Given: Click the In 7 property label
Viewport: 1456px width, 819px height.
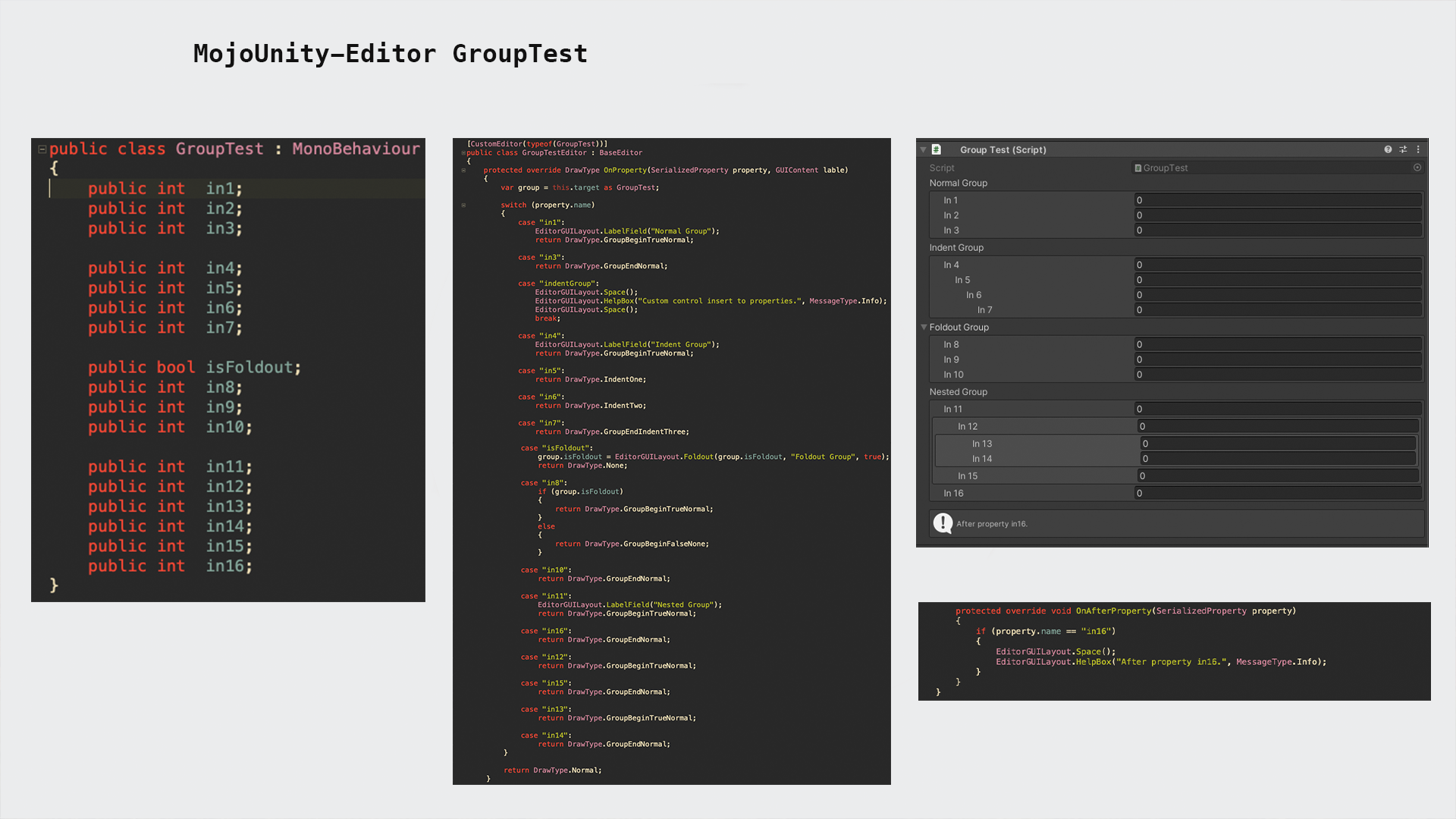Looking at the screenshot, I should 984,310.
